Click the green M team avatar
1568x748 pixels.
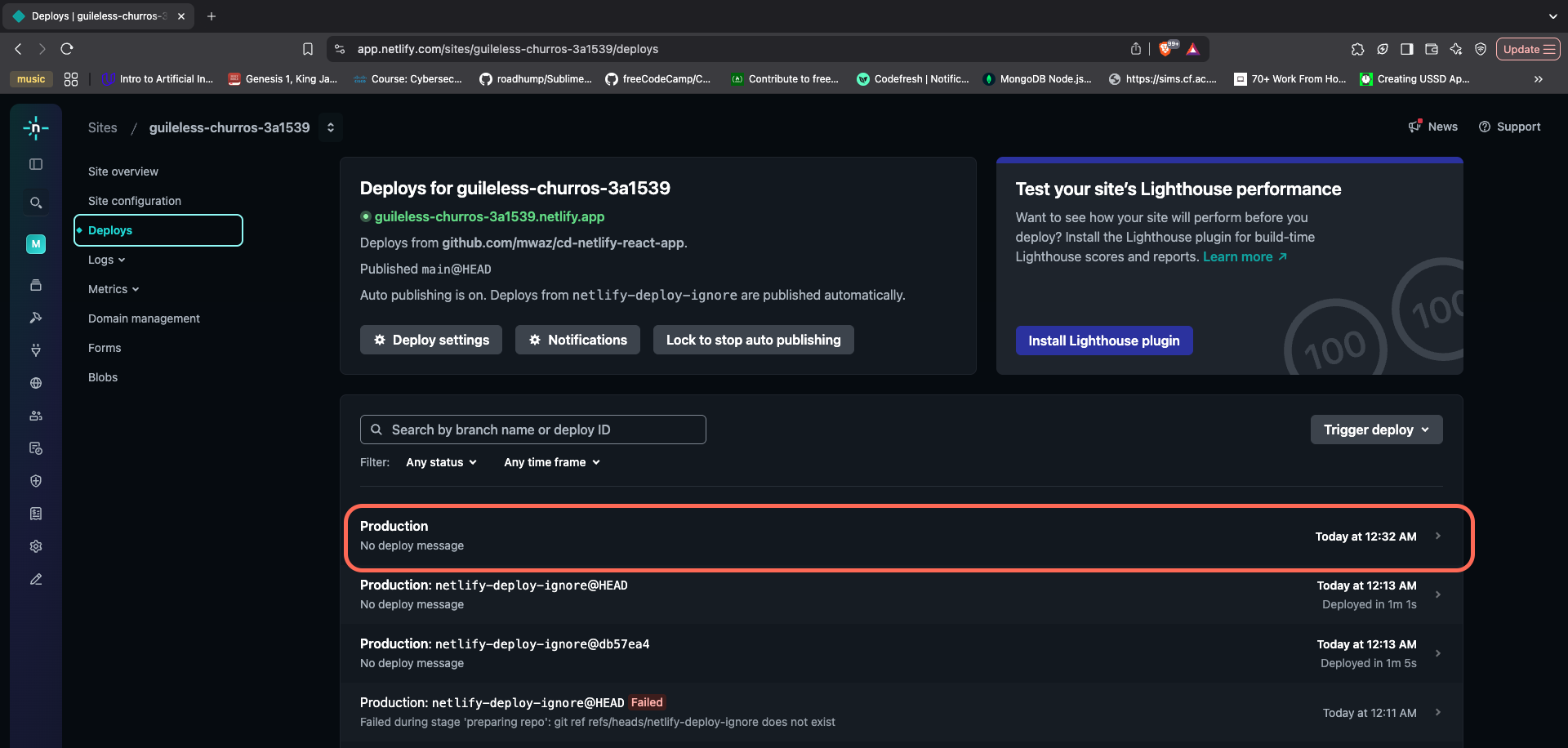[36, 244]
